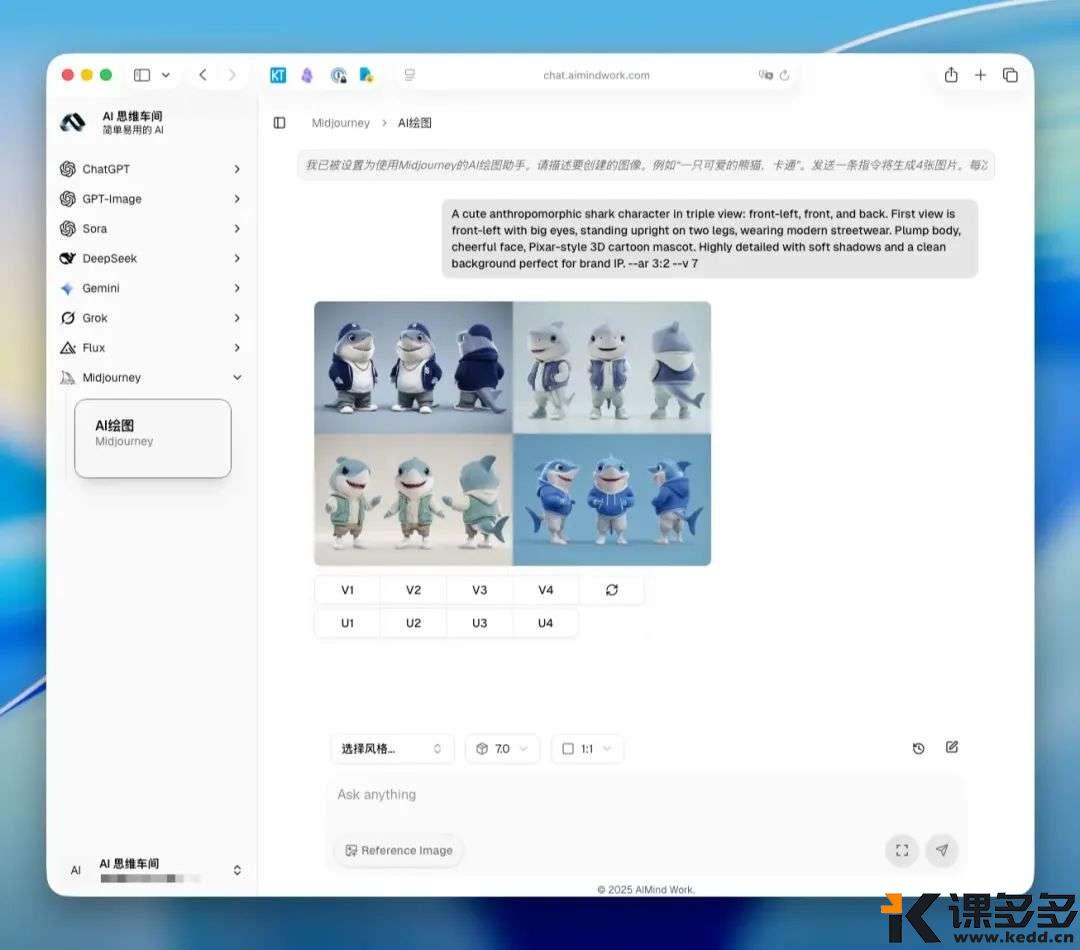Click the regenerate refresh icon beside V4
Image resolution: width=1080 pixels, height=950 pixels.
(611, 590)
